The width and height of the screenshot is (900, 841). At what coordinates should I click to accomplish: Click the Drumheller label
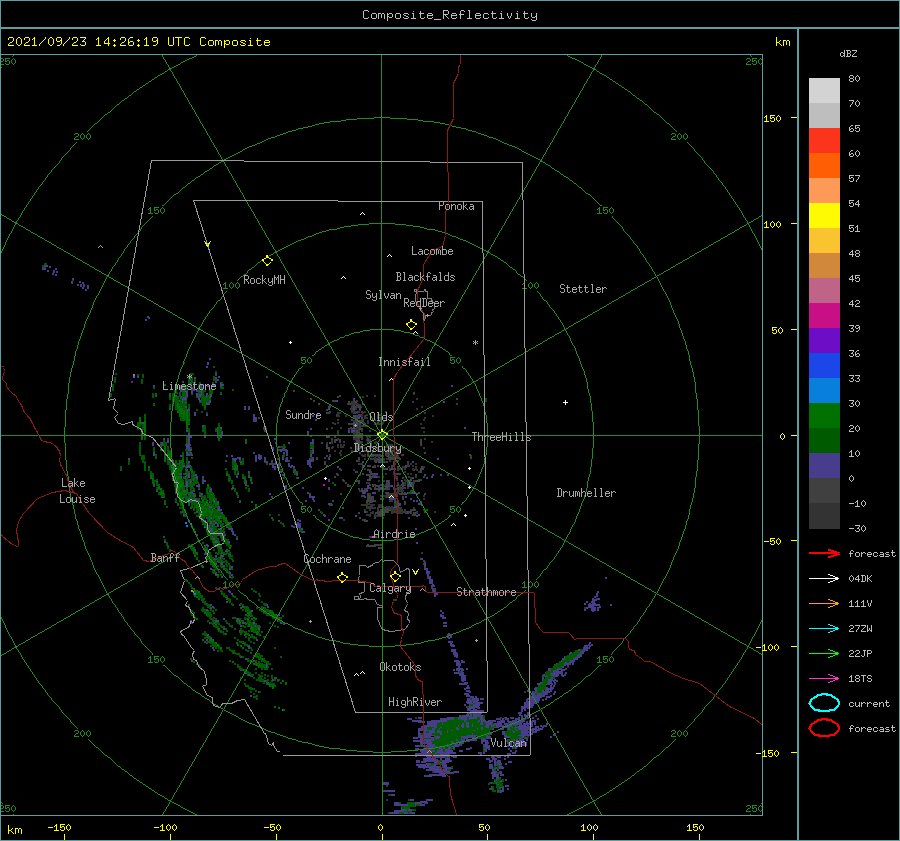[x=586, y=493]
